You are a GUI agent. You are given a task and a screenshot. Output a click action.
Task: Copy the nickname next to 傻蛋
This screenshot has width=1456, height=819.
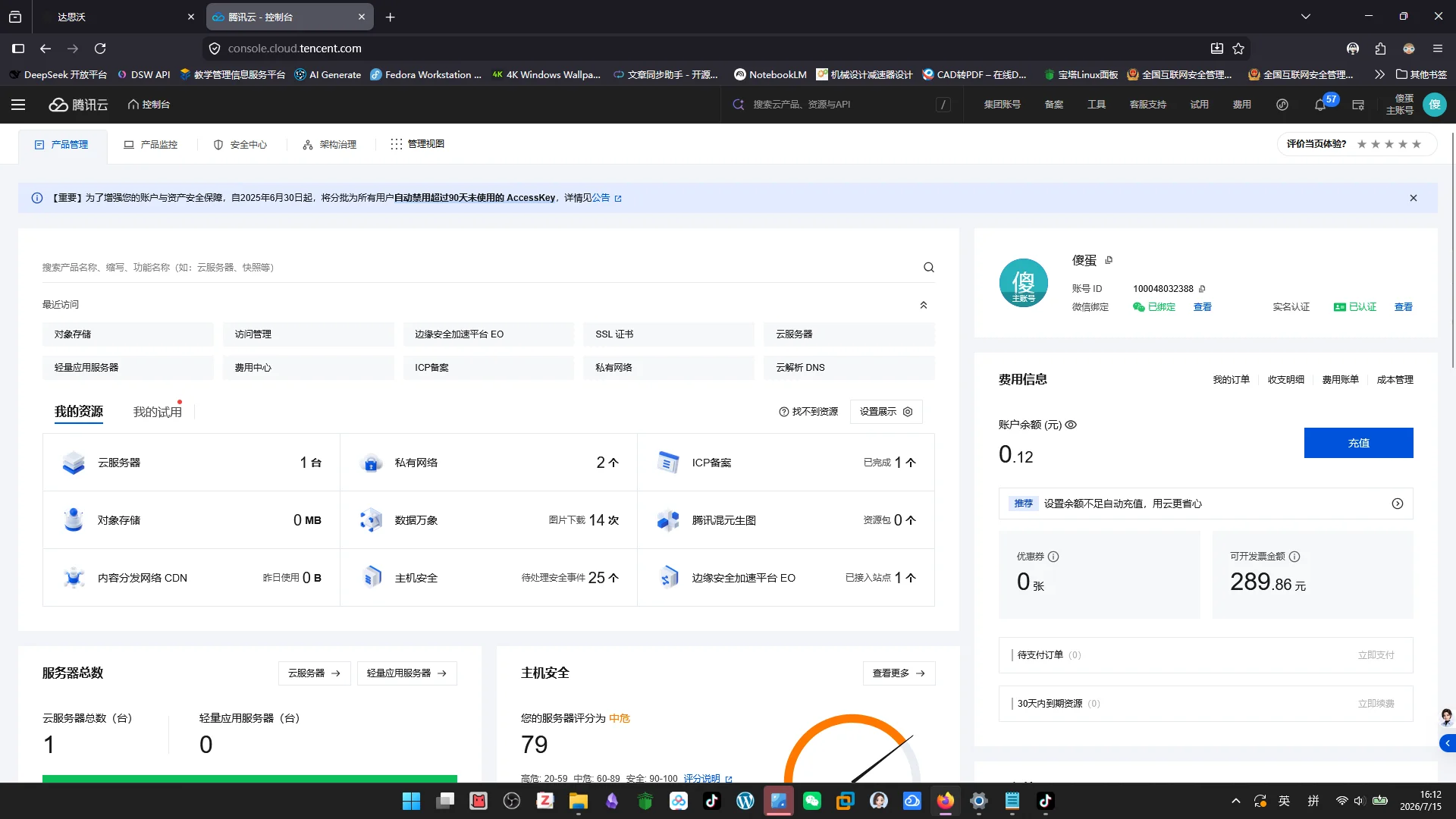(1109, 260)
